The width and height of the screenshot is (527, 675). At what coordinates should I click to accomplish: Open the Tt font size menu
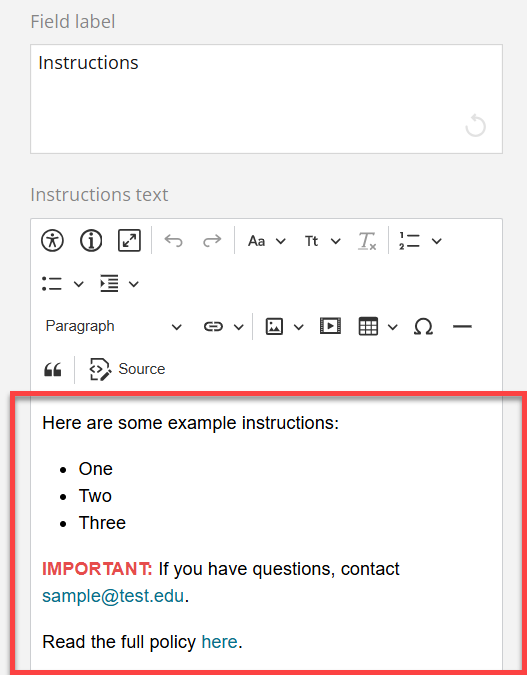point(311,241)
